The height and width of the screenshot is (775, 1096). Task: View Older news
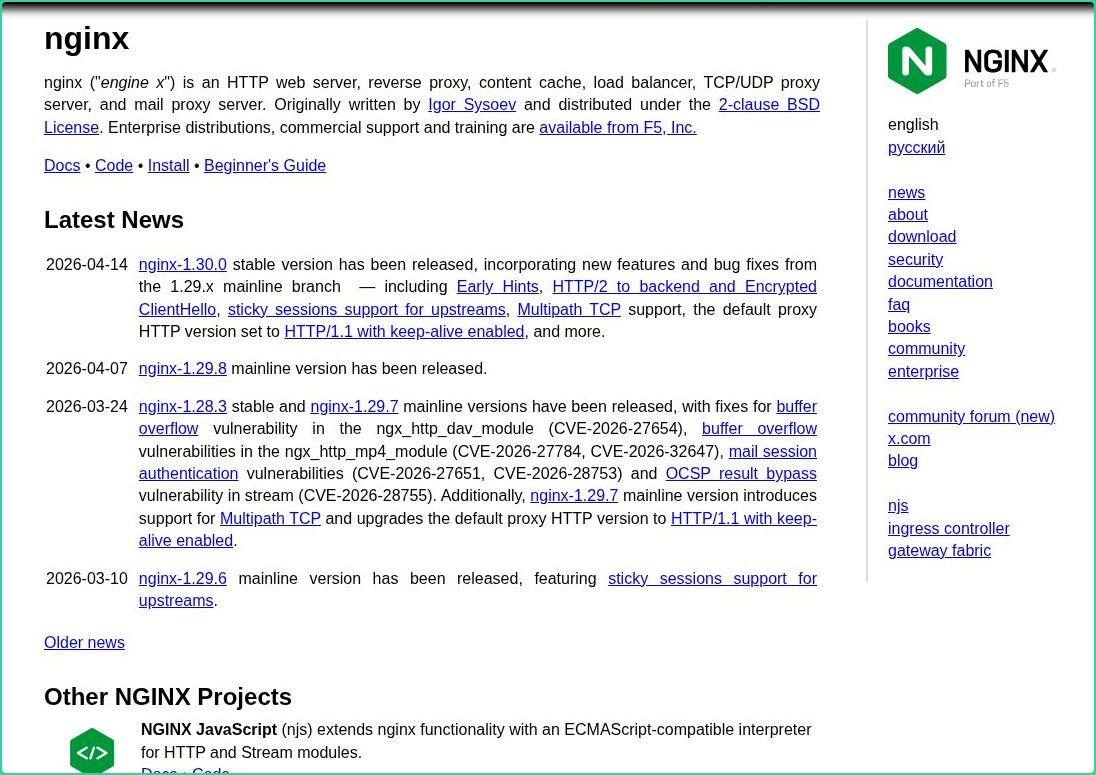point(84,642)
